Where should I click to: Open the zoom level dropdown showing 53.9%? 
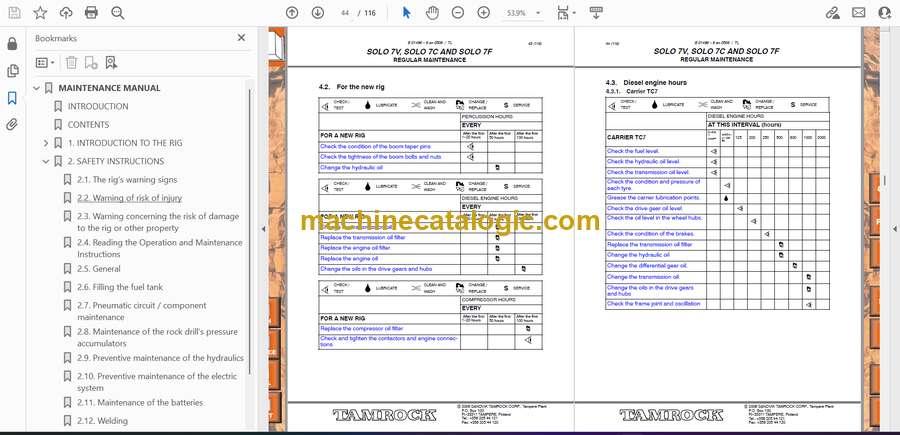[522, 13]
